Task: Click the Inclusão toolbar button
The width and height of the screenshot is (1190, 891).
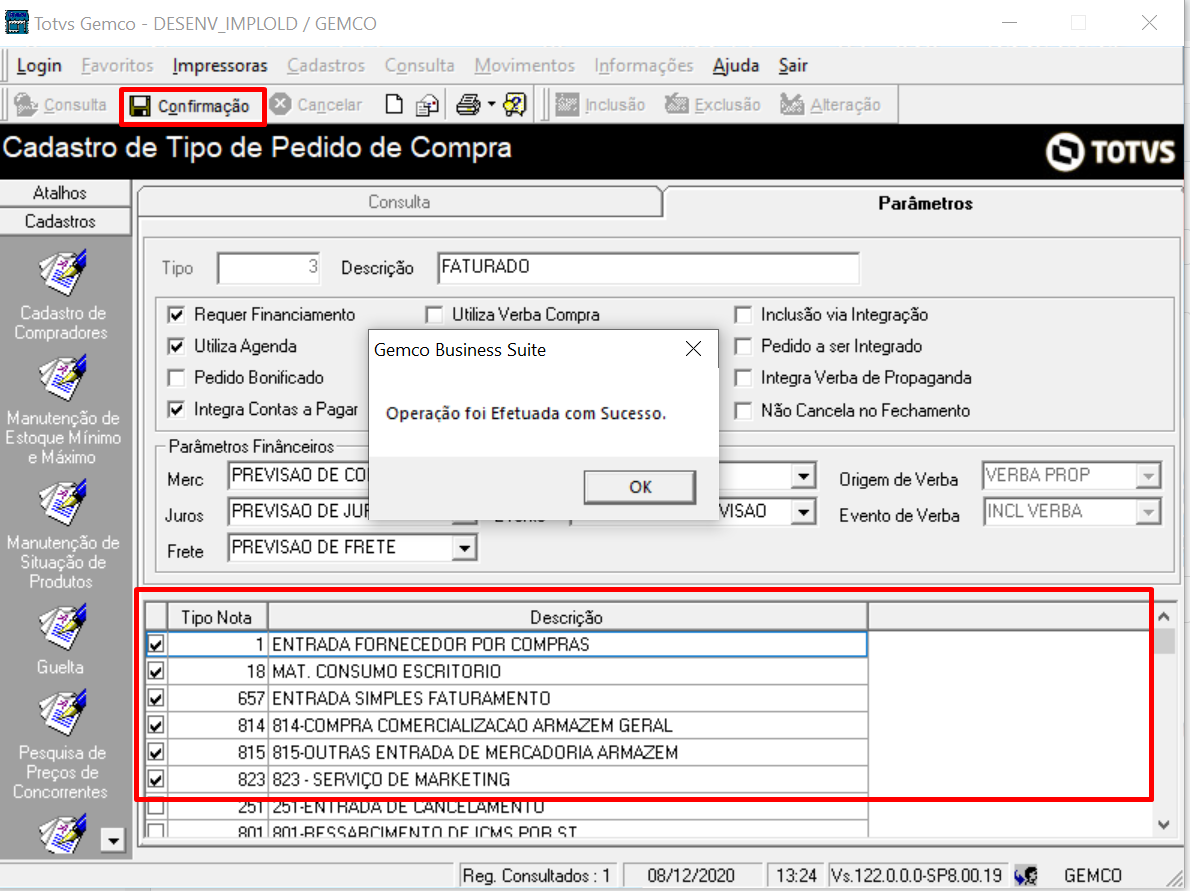Action: 600,105
